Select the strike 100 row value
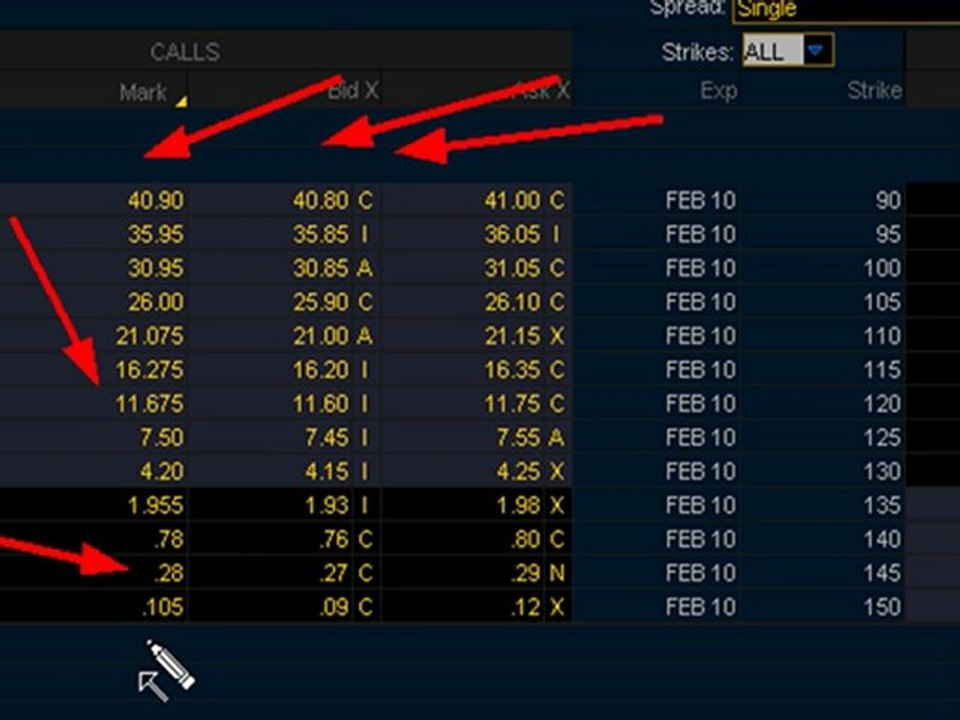 coord(882,268)
